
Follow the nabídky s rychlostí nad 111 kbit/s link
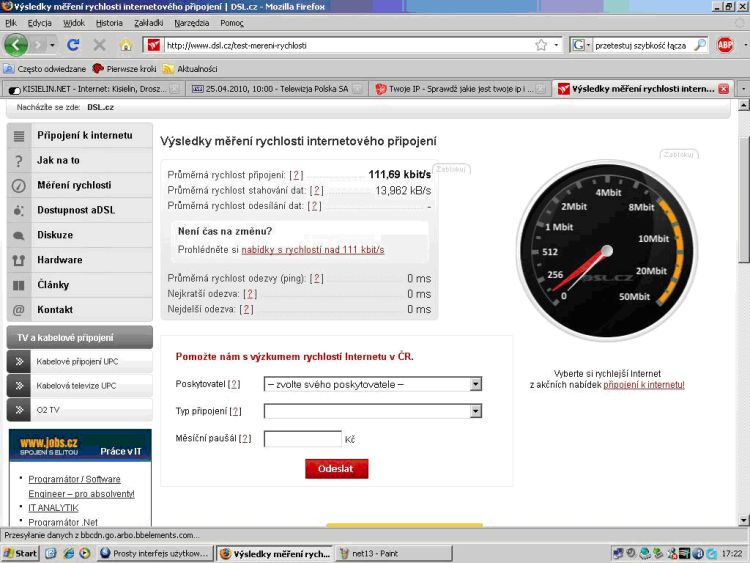coord(312,249)
